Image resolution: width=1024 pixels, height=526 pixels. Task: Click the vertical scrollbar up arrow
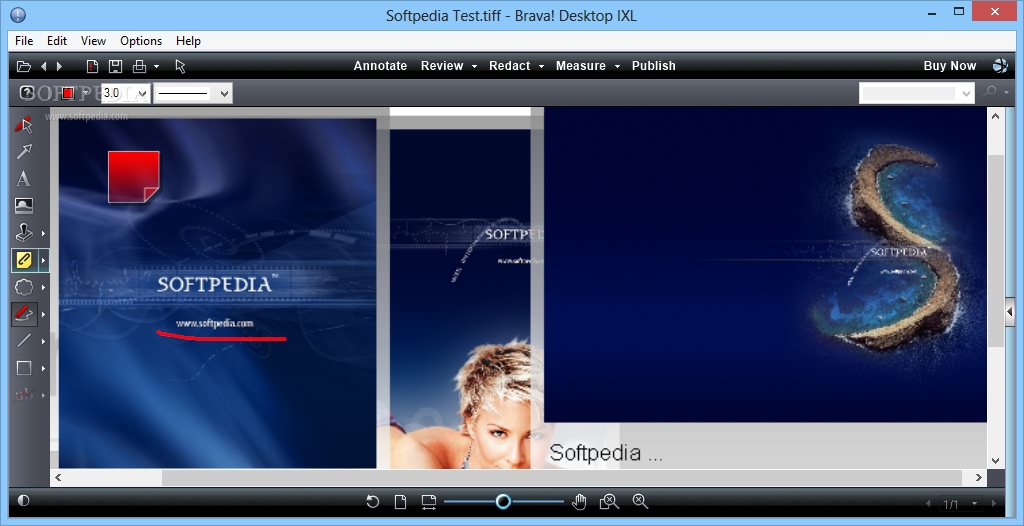(995, 116)
